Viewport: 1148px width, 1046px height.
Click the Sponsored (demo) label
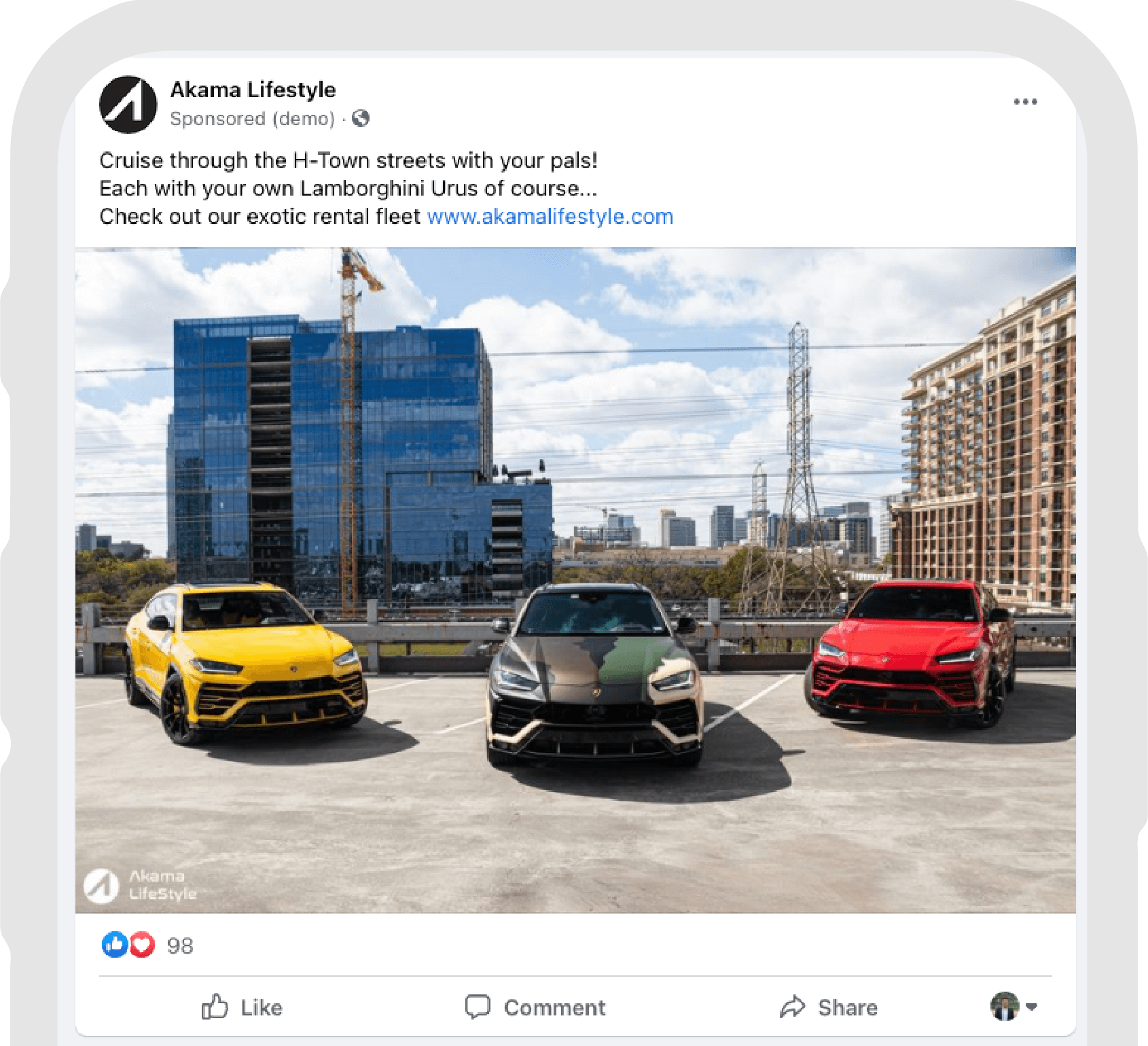253,119
